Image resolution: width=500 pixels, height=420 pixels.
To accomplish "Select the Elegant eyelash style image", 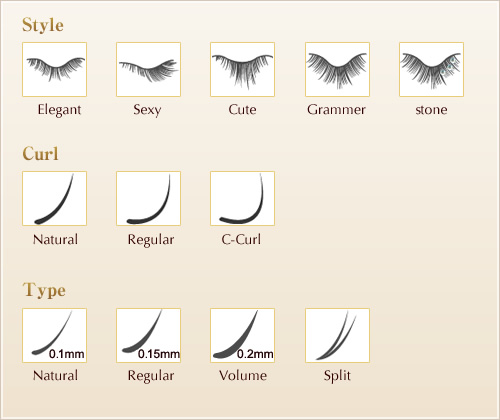I will click(x=54, y=69).
